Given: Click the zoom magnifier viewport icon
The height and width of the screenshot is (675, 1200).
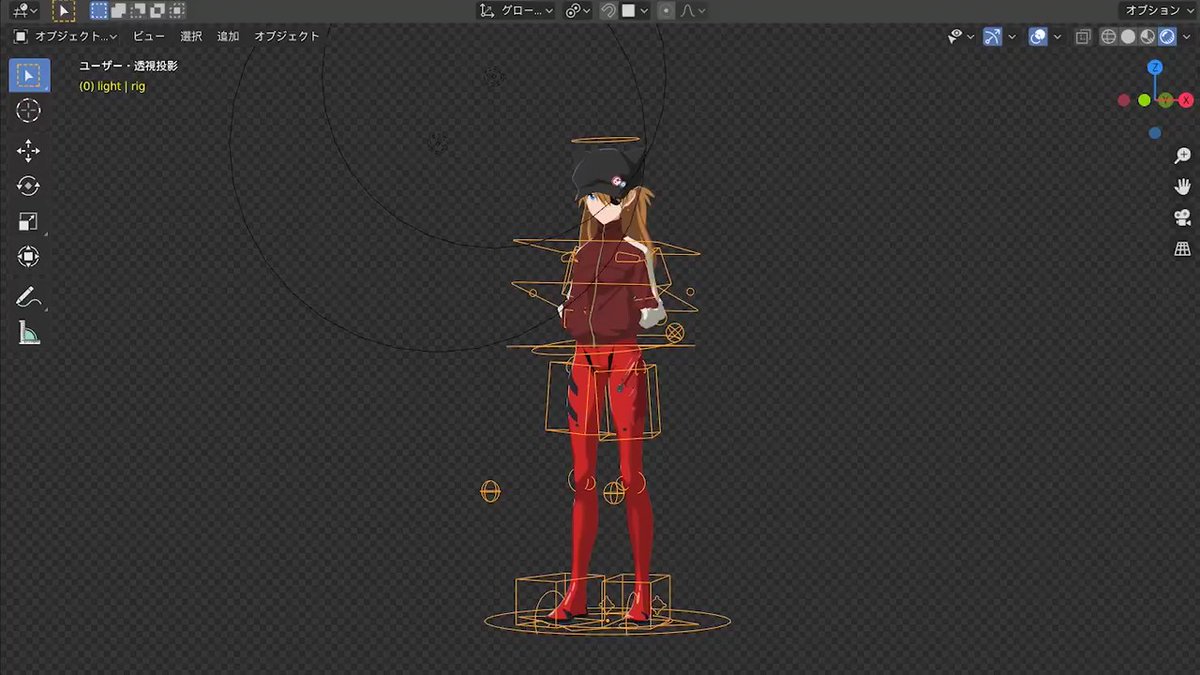Looking at the screenshot, I should pos(1182,156).
